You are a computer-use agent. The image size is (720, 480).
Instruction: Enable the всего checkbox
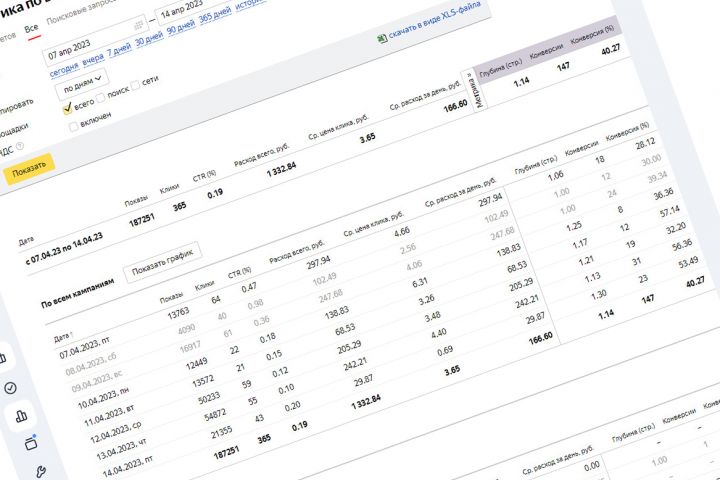68,109
